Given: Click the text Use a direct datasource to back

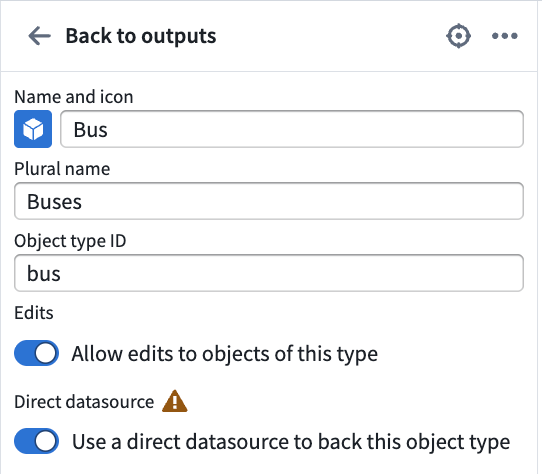Looking at the screenshot, I should point(218,442).
